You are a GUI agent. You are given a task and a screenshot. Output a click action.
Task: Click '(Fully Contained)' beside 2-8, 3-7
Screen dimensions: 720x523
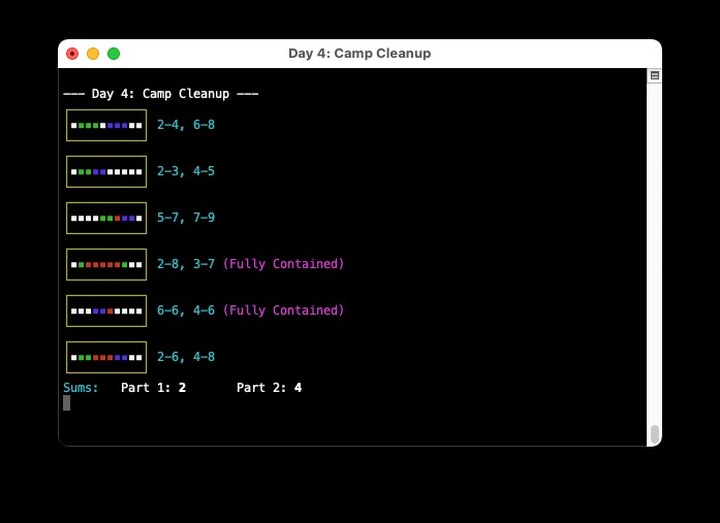point(283,264)
